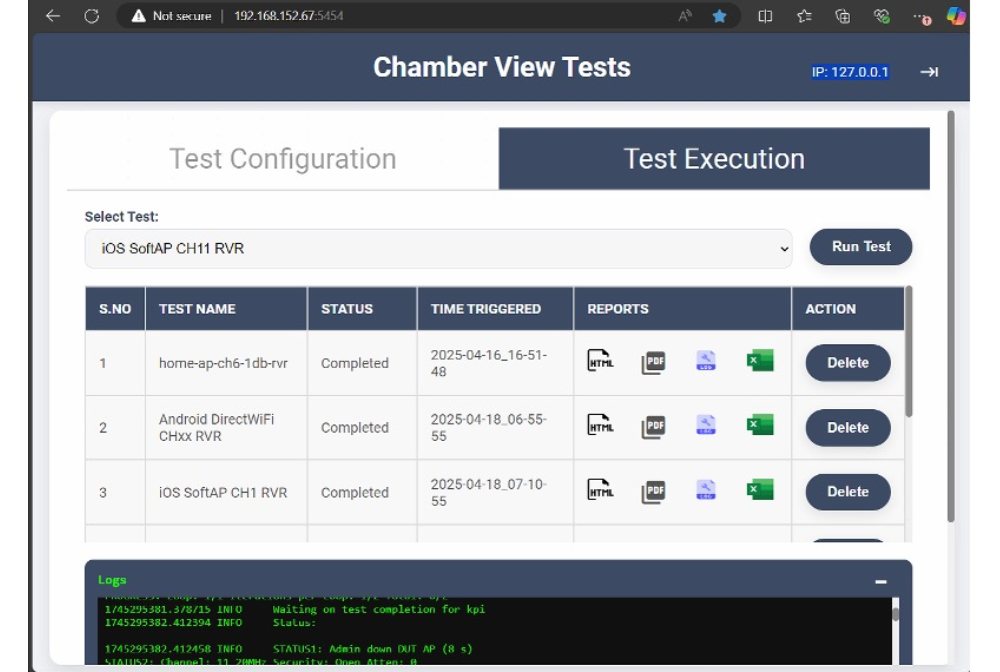
Task: Download Excel report for home-ap-ch6-1db-rvr
Action: [760, 361]
